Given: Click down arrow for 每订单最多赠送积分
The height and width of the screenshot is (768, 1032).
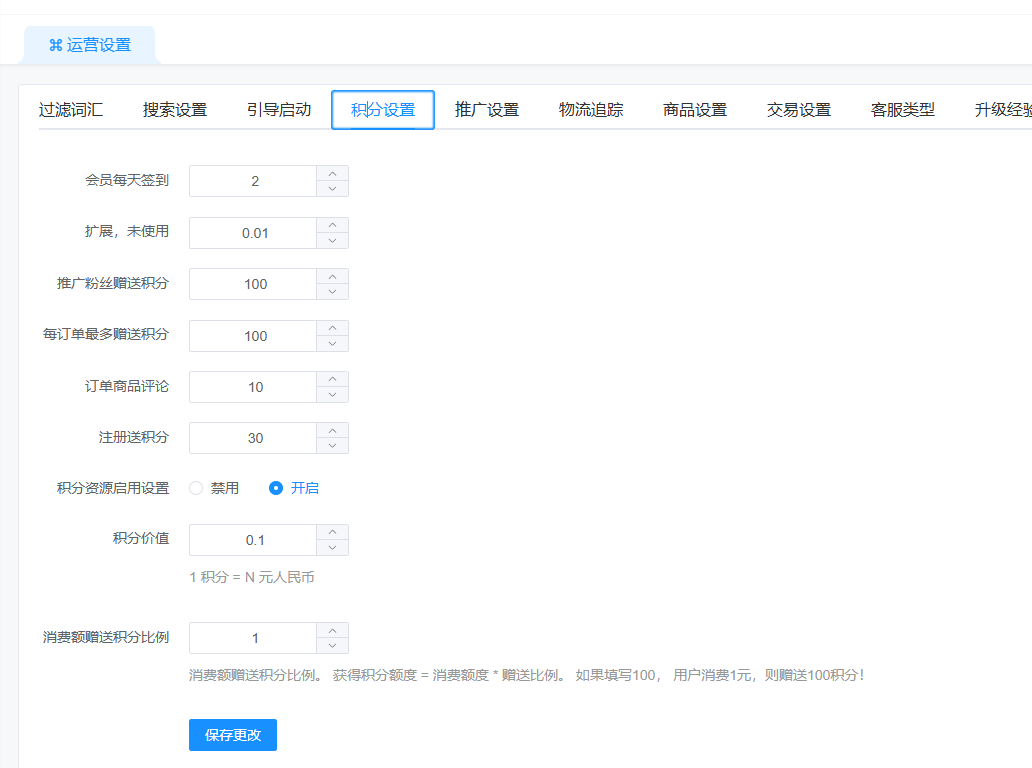Looking at the screenshot, I should [332, 343].
